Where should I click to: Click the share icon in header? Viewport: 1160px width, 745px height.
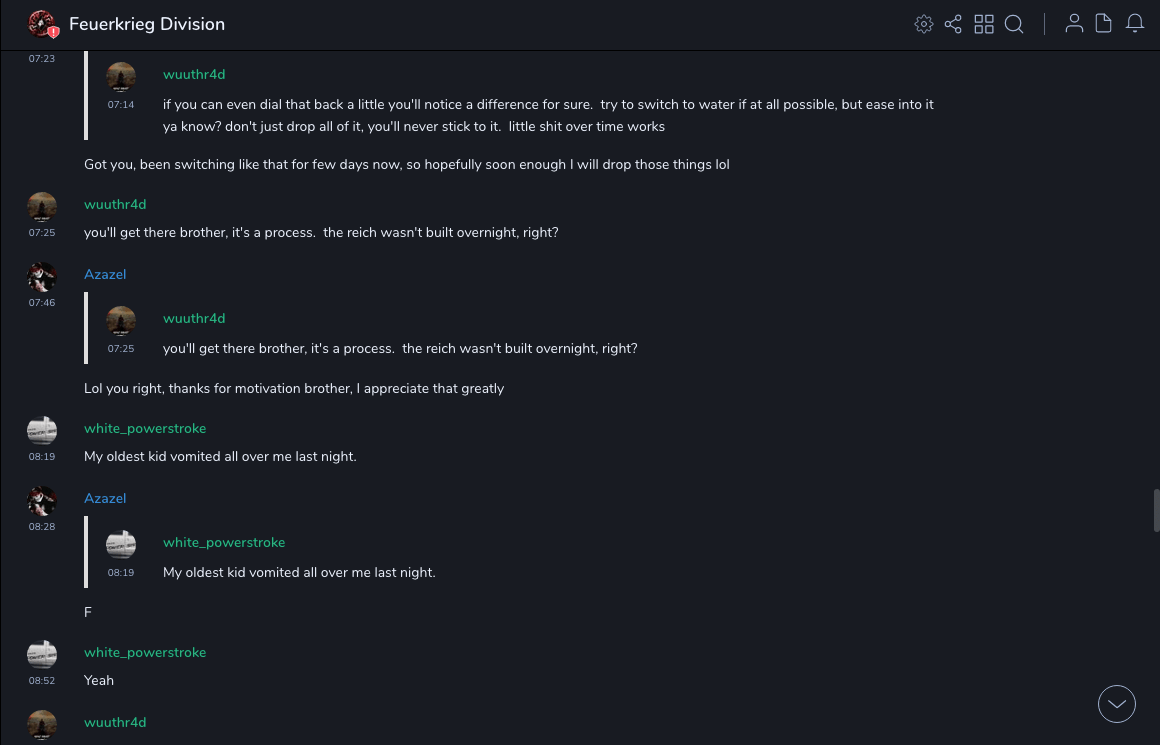pyautogui.click(x=953, y=24)
